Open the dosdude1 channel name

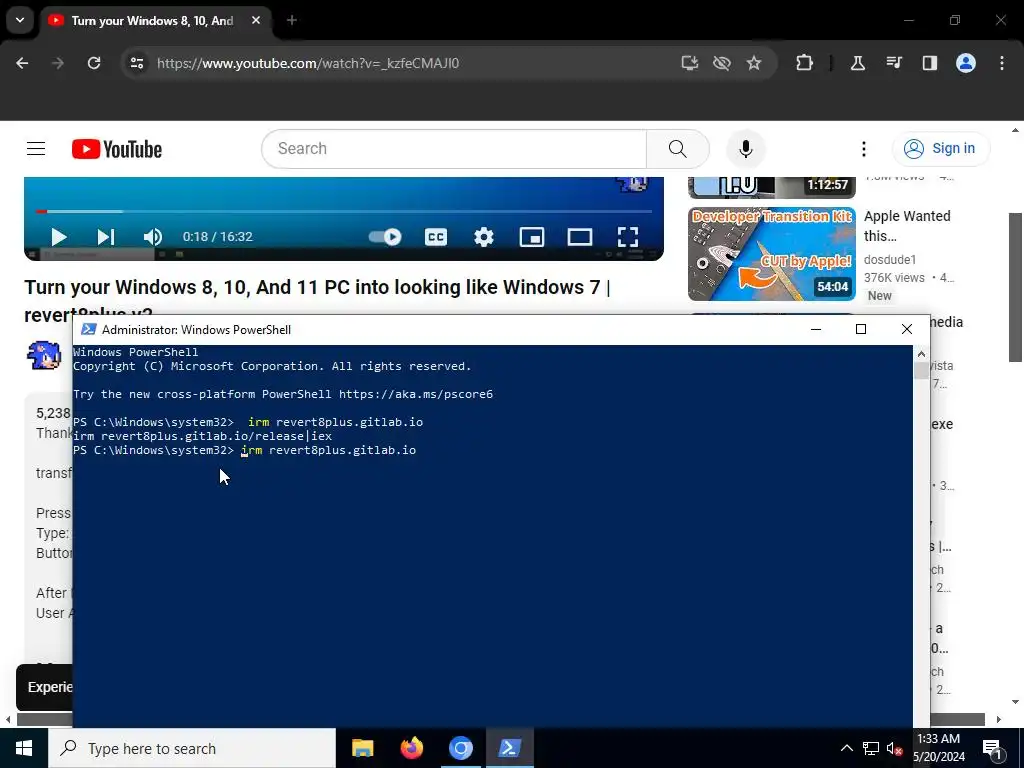click(x=889, y=259)
